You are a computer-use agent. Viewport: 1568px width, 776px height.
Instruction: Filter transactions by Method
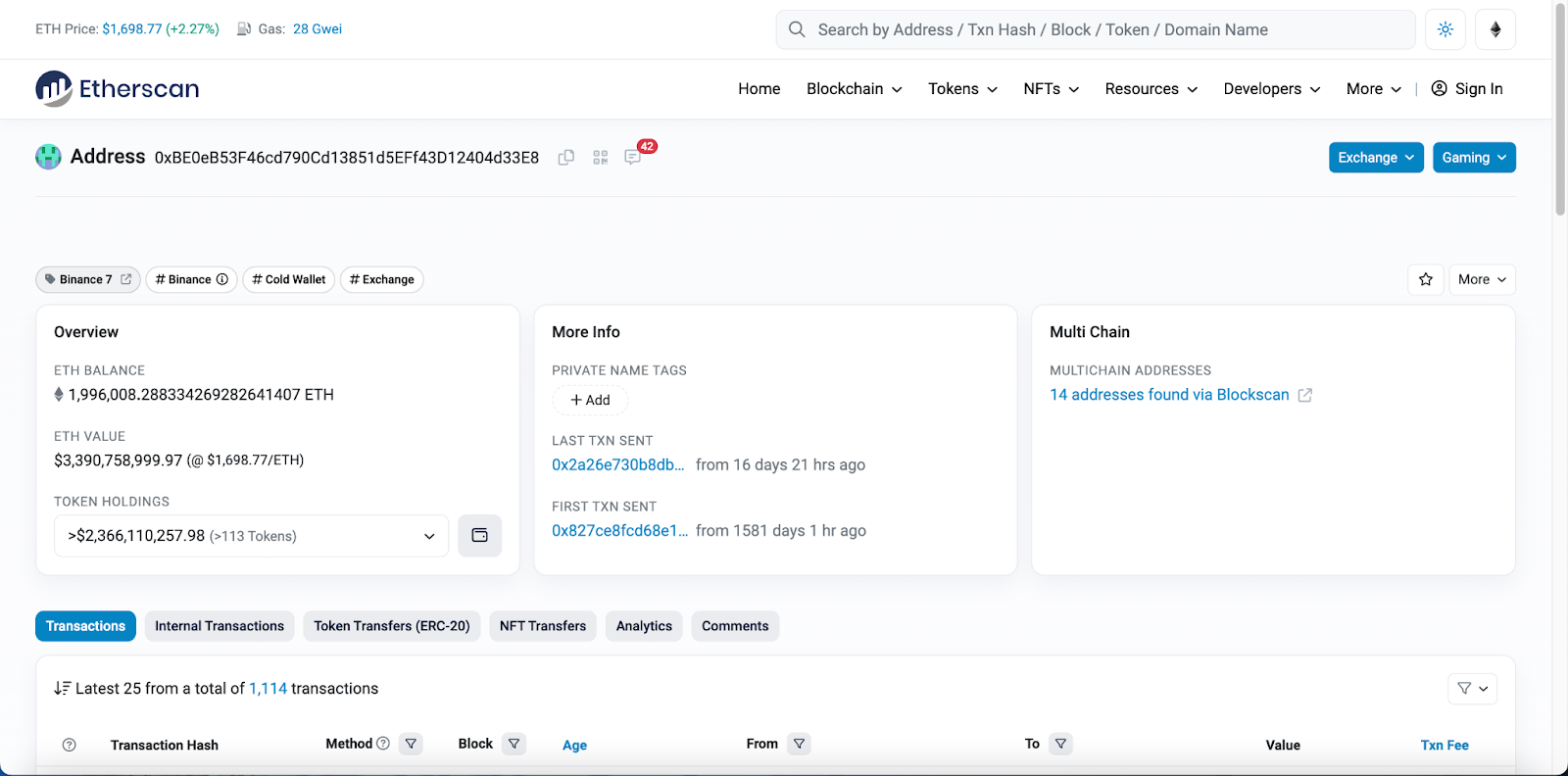(x=412, y=744)
